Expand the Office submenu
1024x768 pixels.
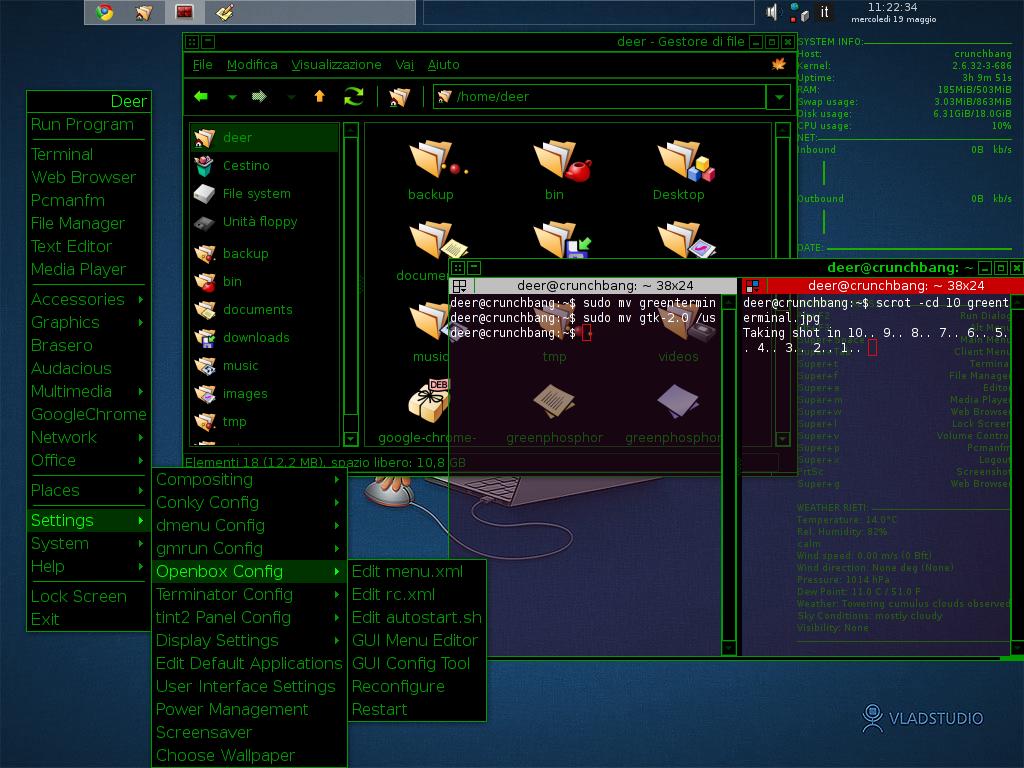pos(88,460)
